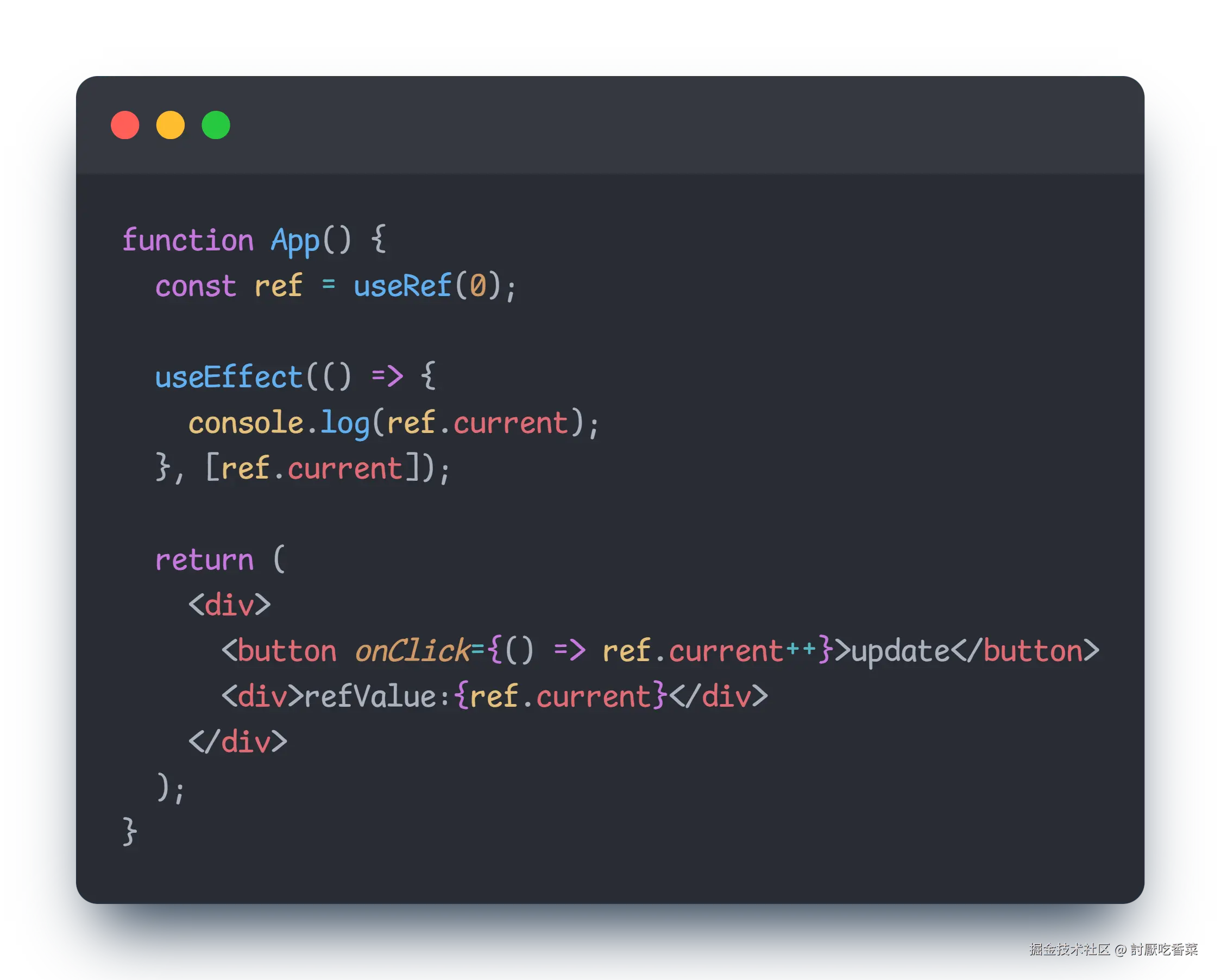
Task: Click the green maximize dot
Action: pos(216,125)
